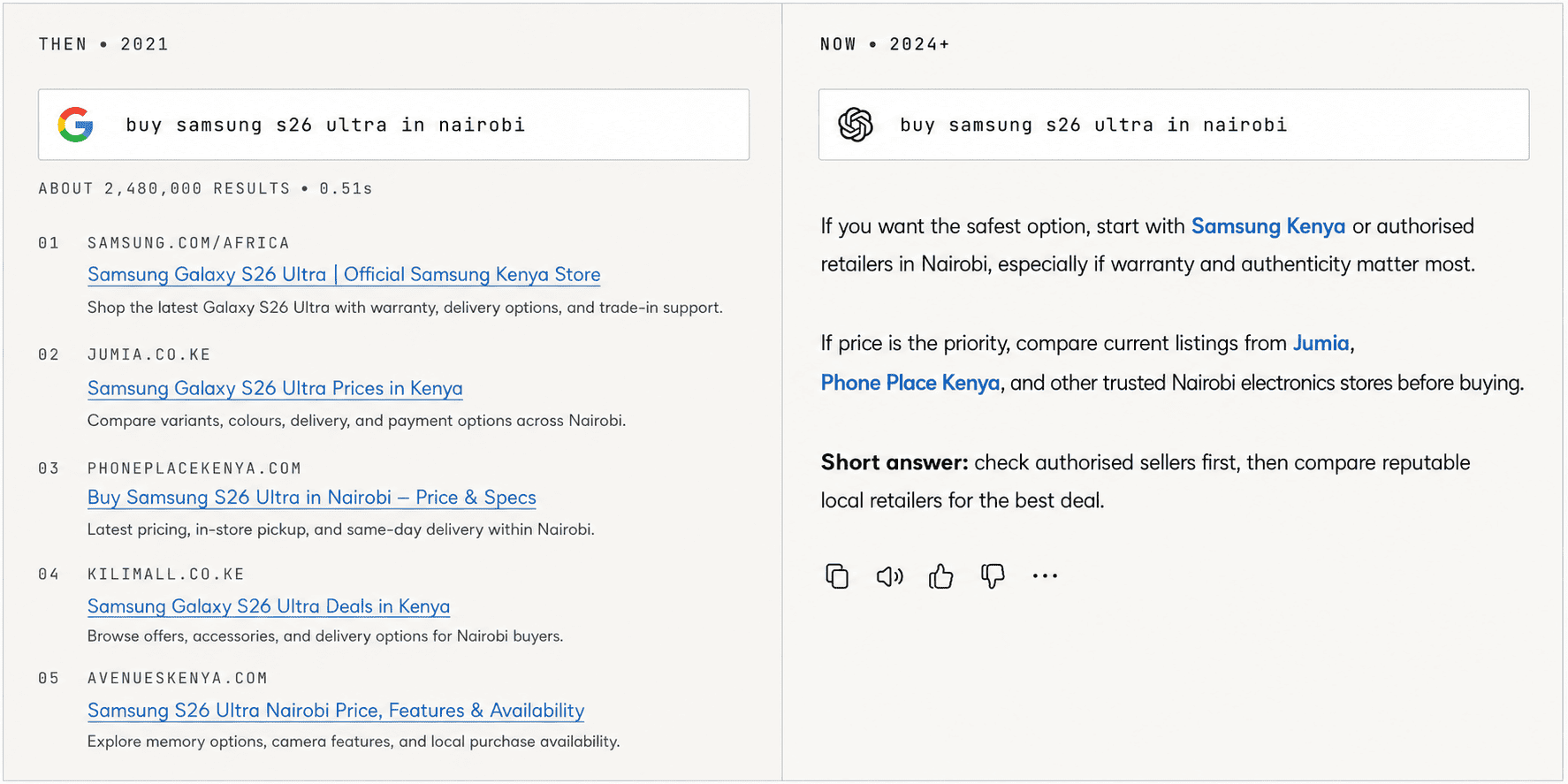
Task: Click result number 05
Action: [x=49, y=678]
